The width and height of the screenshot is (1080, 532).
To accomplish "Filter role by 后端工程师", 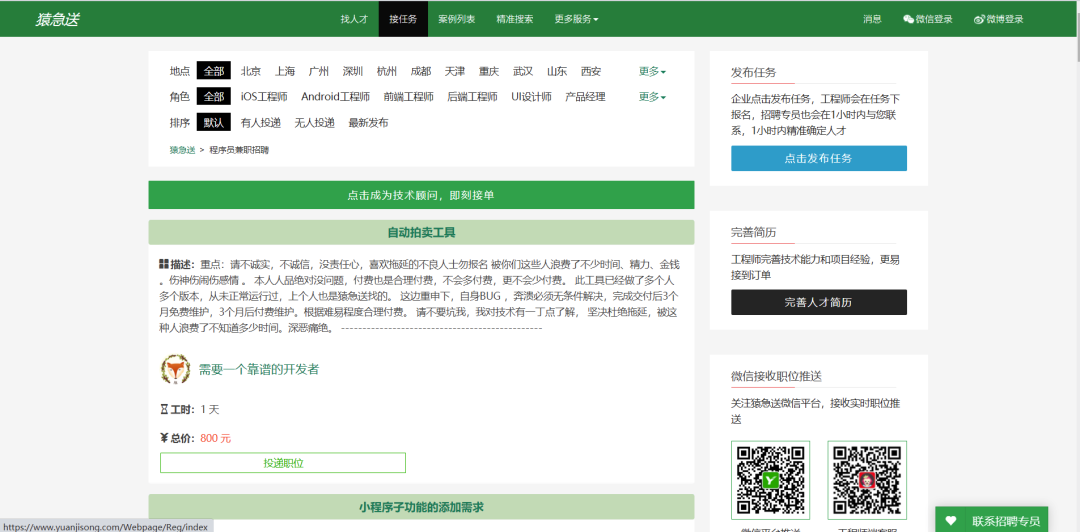I will (x=472, y=96).
